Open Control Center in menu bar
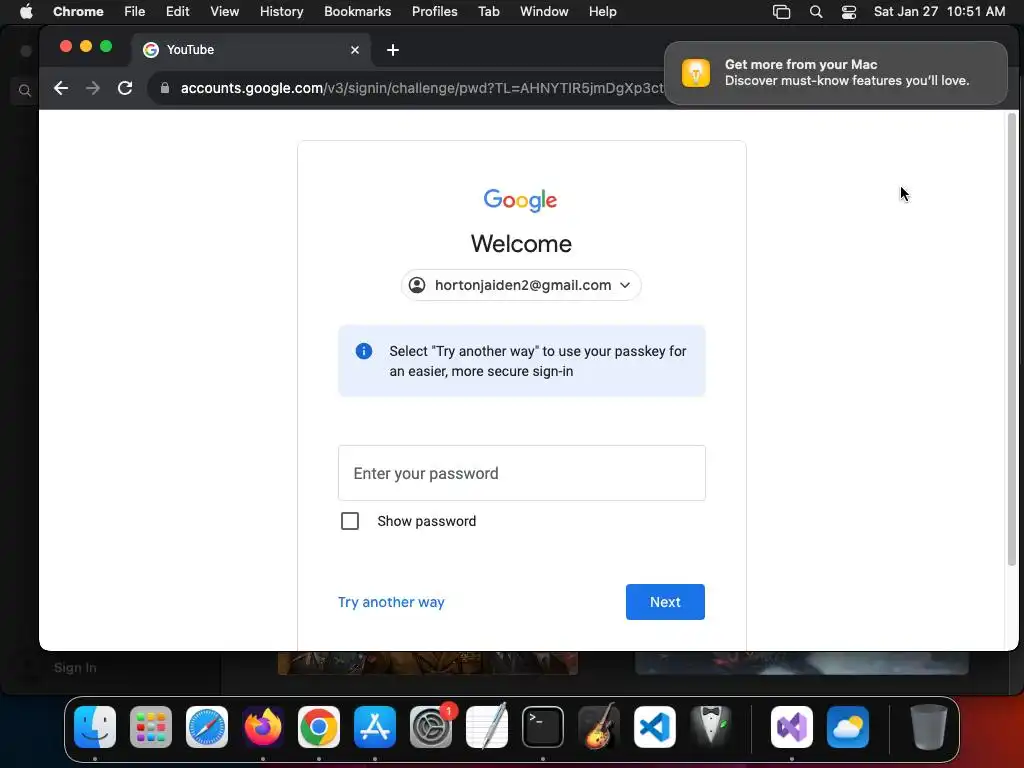1024x768 pixels. [848, 12]
